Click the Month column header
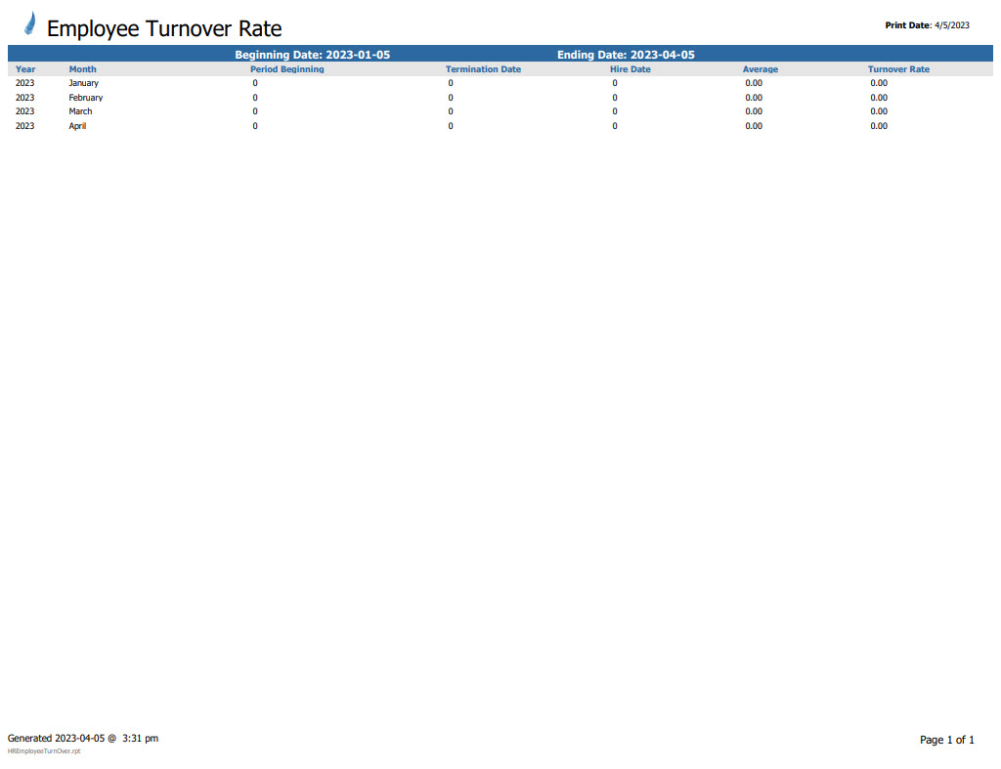Viewport: 1001px width, 769px height. 83,69
